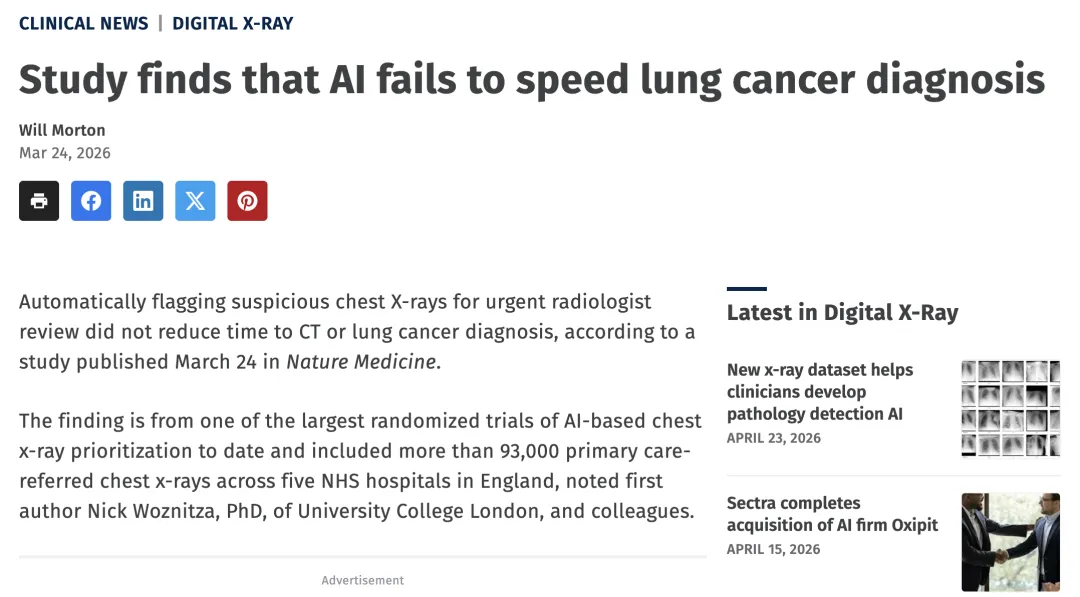Click the chest x-ray grid thumbnail
This screenshot has width=1080, height=597.
point(1010,408)
